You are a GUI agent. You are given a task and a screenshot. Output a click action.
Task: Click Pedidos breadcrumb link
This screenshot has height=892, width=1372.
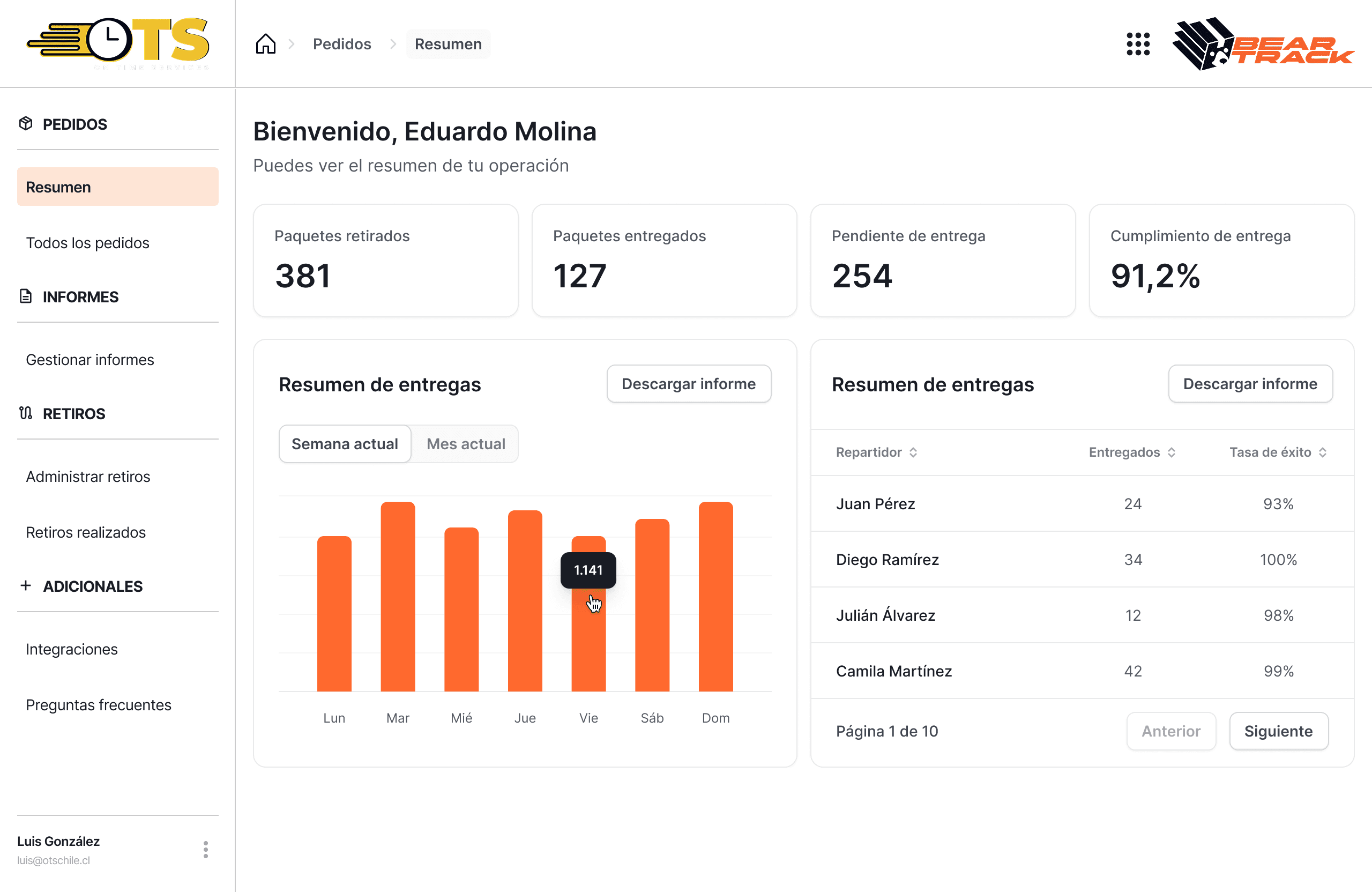(342, 44)
